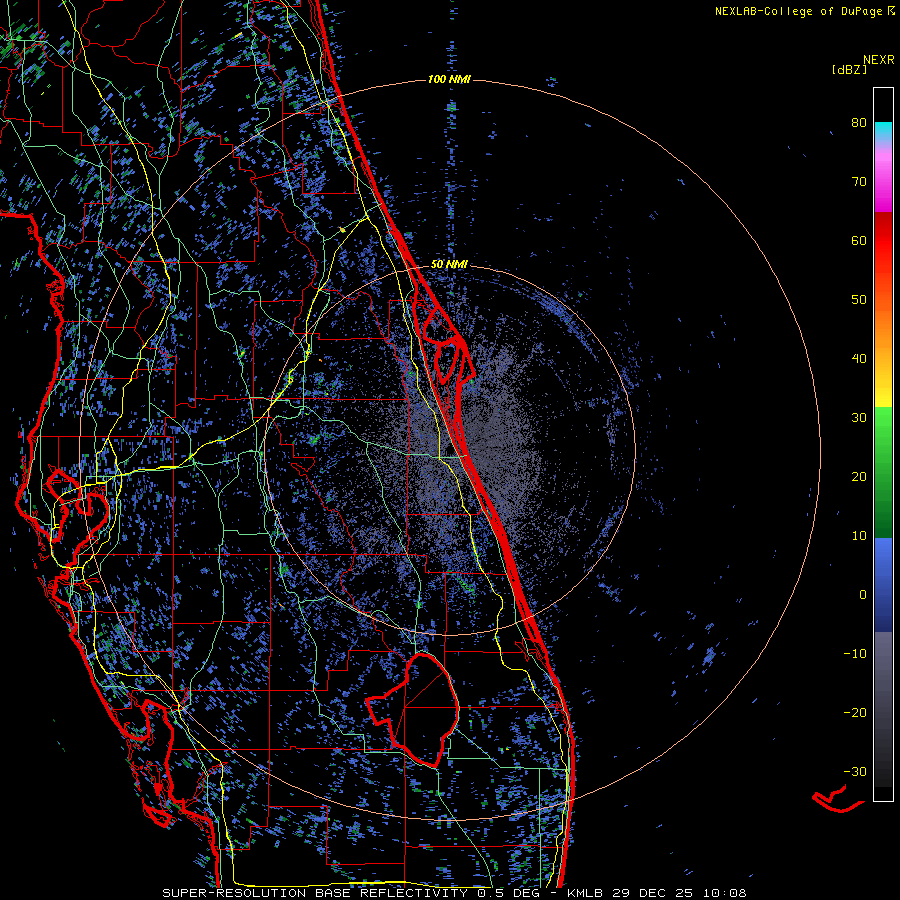Screen dimensions: 900x900
Task: Click the cyan top of color bar
Action: click(x=883, y=132)
